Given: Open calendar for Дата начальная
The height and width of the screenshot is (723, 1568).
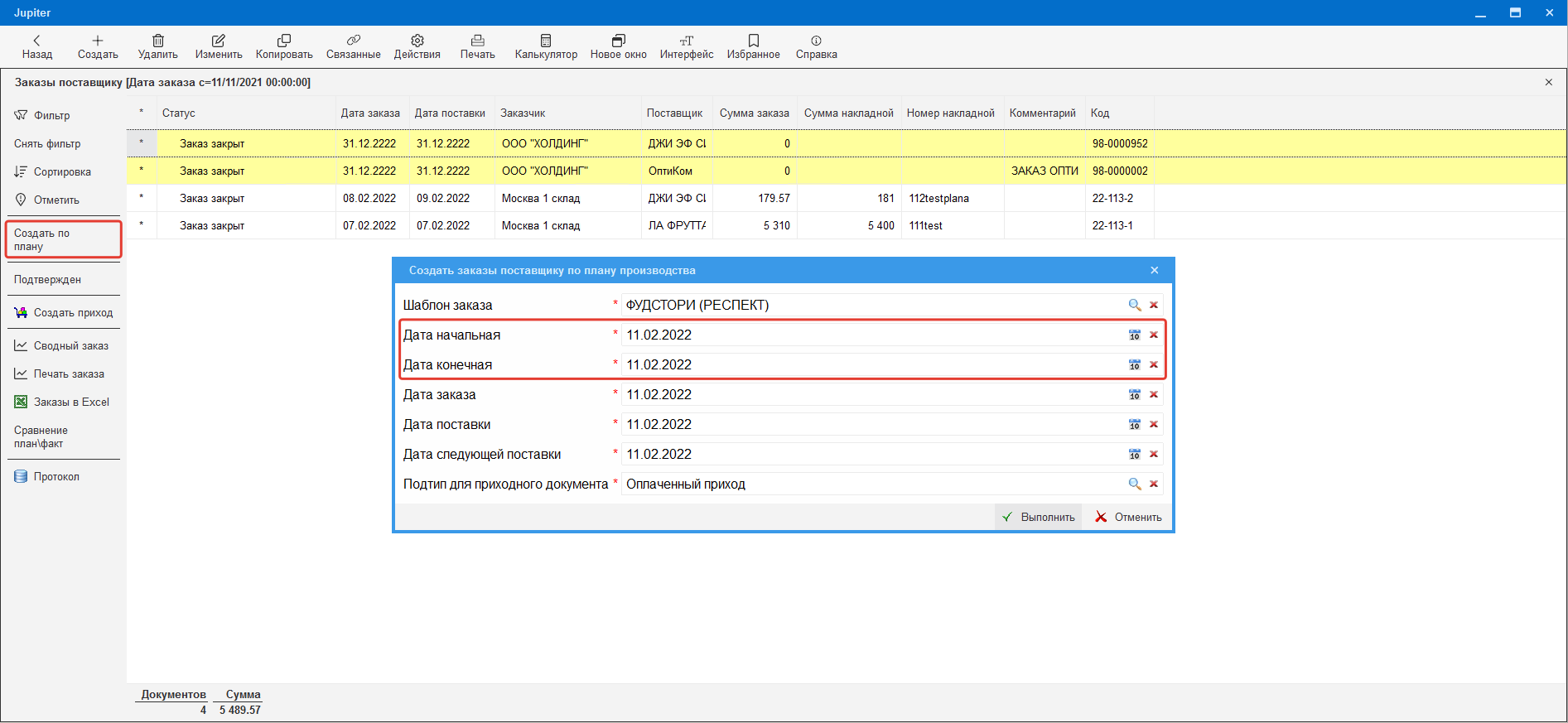Looking at the screenshot, I should pyautogui.click(x=1135, y=335).
